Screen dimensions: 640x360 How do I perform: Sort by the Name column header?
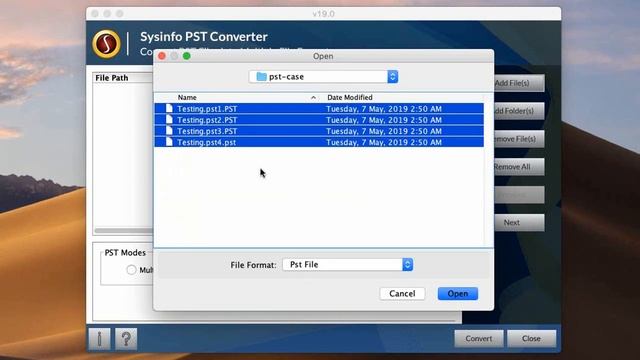click(187, 98)
